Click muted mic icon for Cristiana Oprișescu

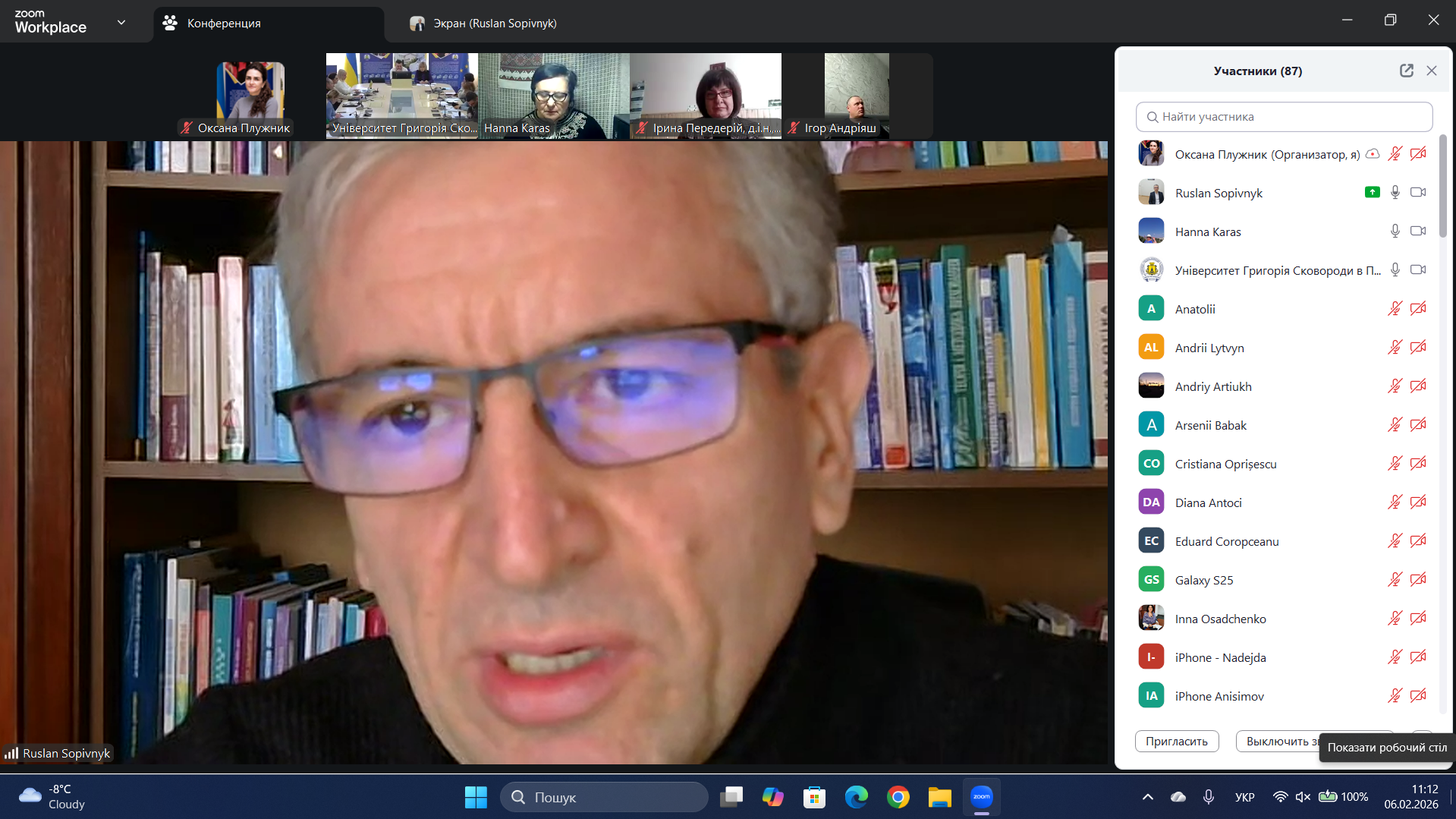1395,464
